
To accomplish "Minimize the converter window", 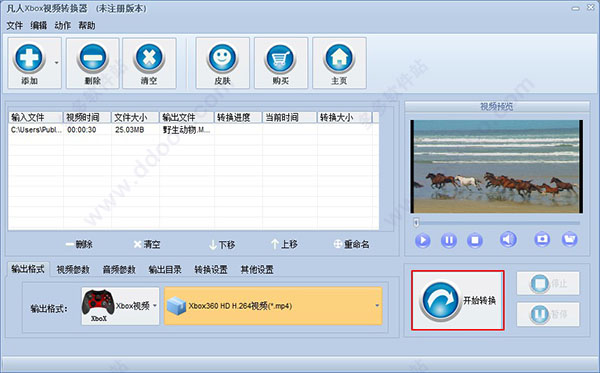I will [576, 8].
